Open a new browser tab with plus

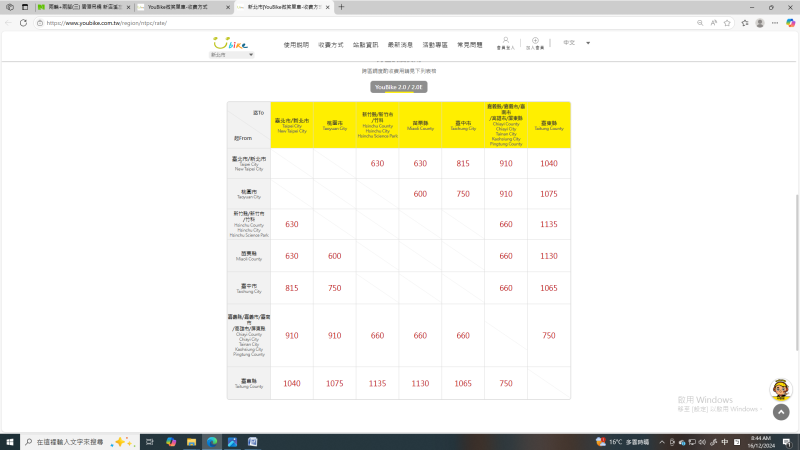pos(341,7)
